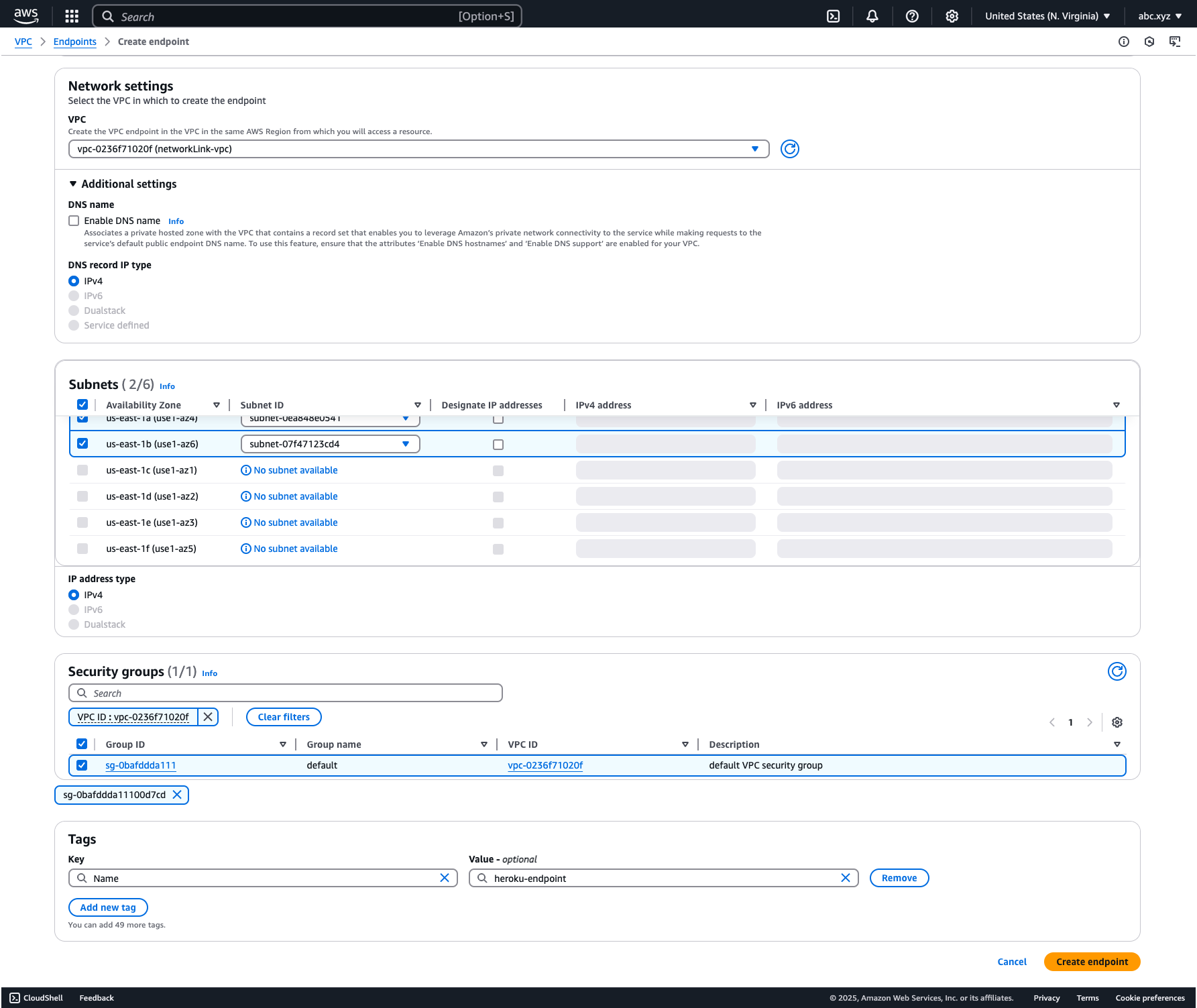1197x1008 pixels.
Task: Click the hexagon clock icon beside breadcrumb bar
Action: pos(1149,42)
